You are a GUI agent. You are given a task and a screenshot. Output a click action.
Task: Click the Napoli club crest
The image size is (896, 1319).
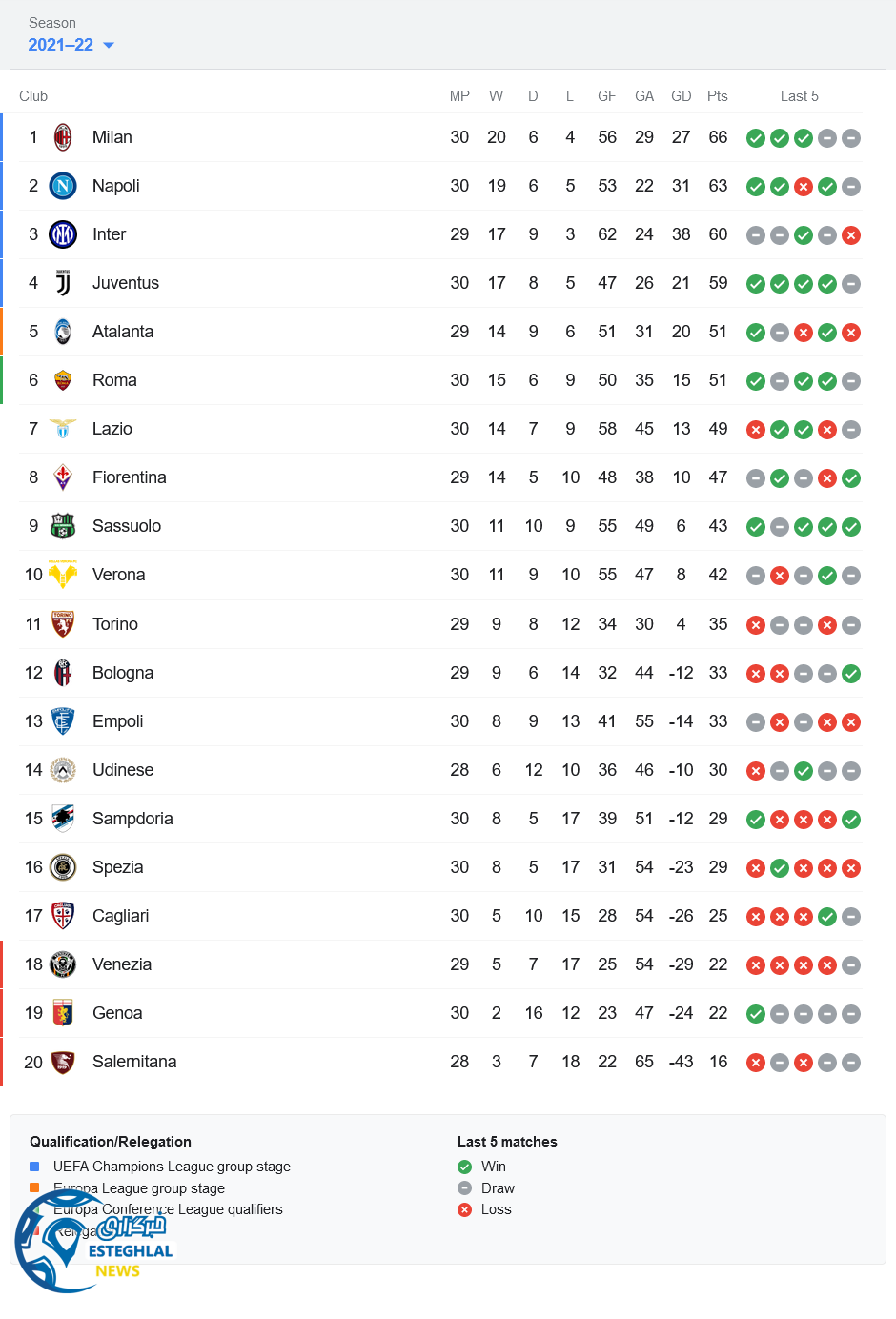[63, 186]
